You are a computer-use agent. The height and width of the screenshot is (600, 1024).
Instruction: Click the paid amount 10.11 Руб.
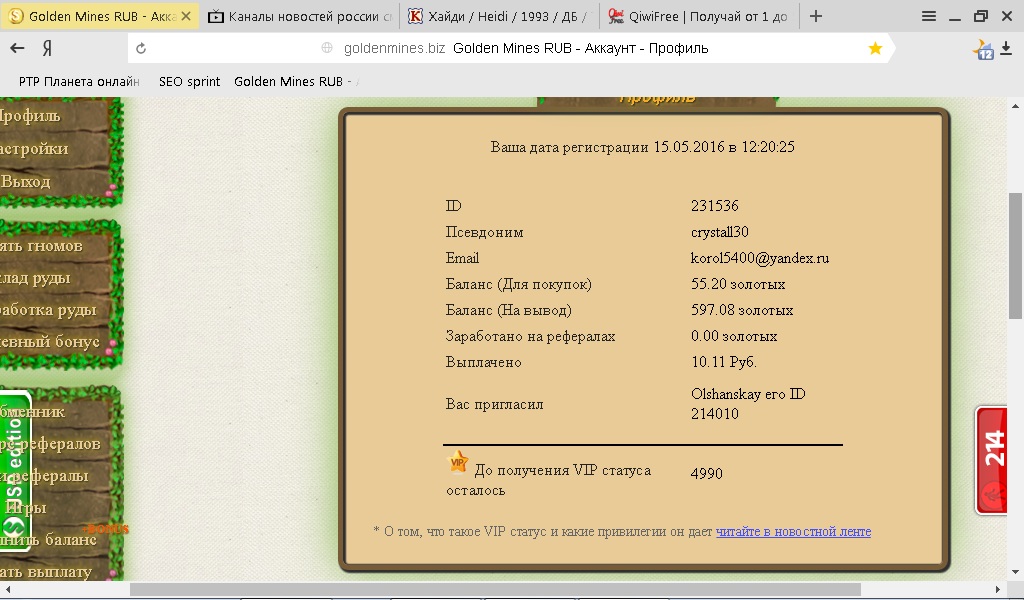tap(724, 362)
